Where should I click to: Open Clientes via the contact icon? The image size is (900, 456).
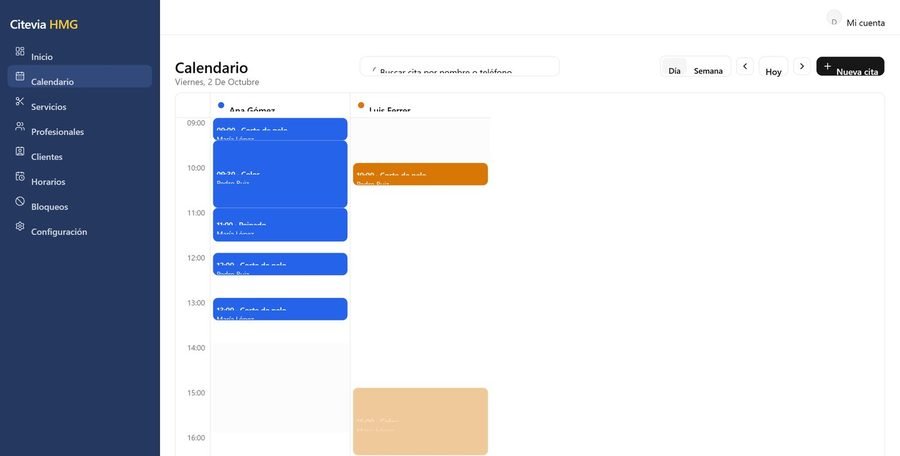click(x=20, y=152)
